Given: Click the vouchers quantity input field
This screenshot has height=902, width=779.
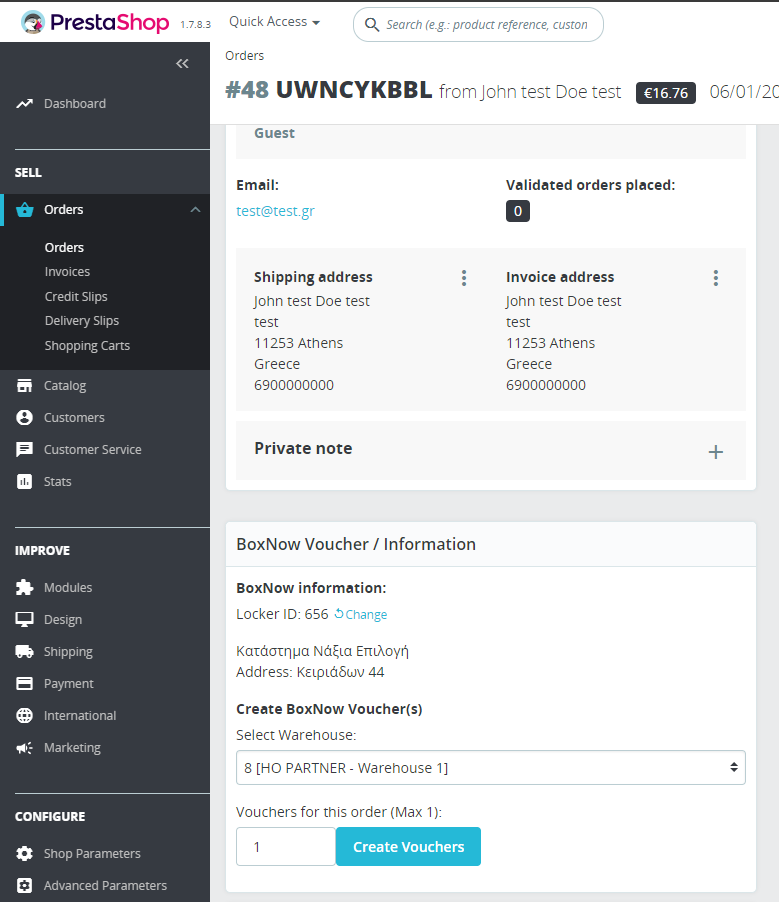Looking at the screenshot, I should [285, 847].
